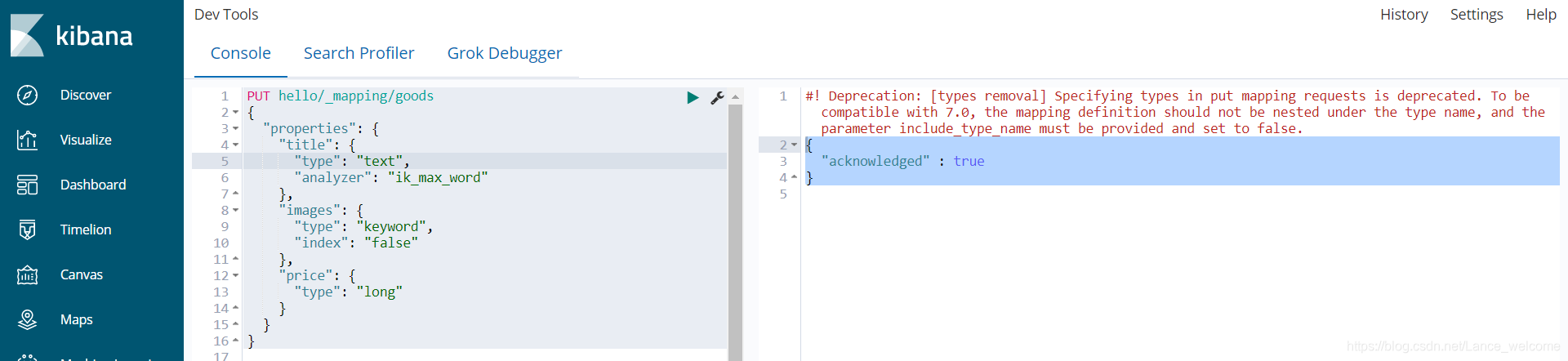Image resolution: width=1568 pixels, height=361 pixels.
Task: Open Dashboard icon in sidebar
Action: pyautogui.click(x=27, y=185)
